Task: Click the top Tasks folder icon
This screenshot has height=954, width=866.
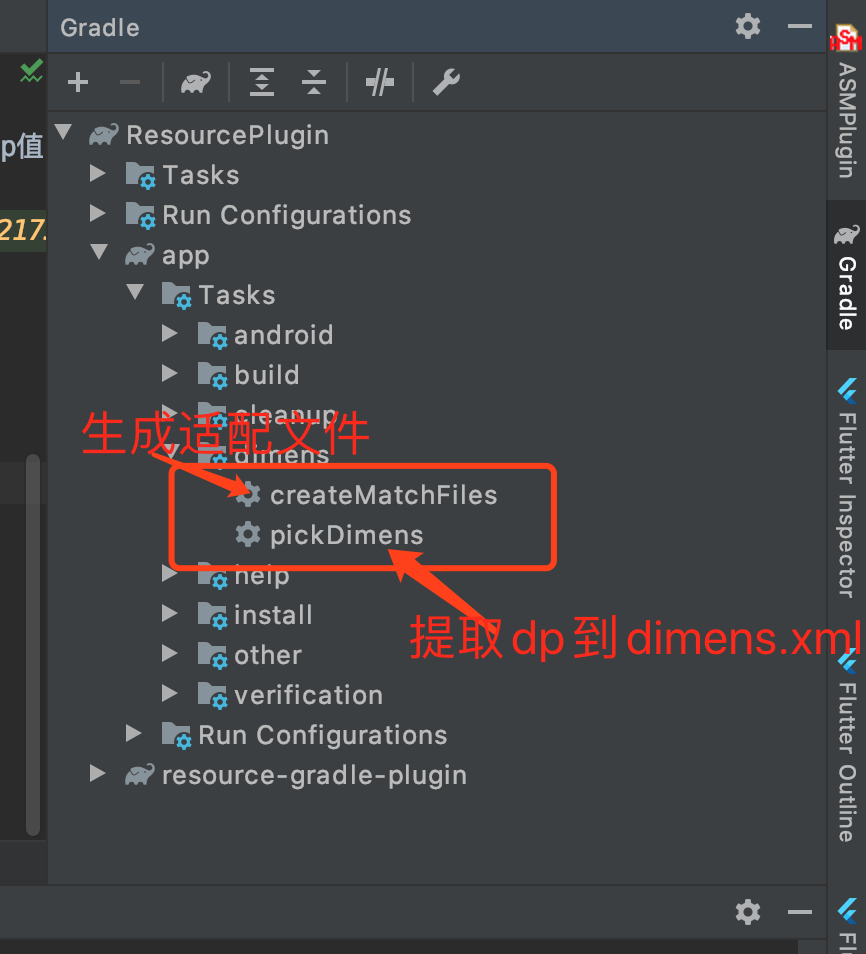Action: [x=141, y=176]
